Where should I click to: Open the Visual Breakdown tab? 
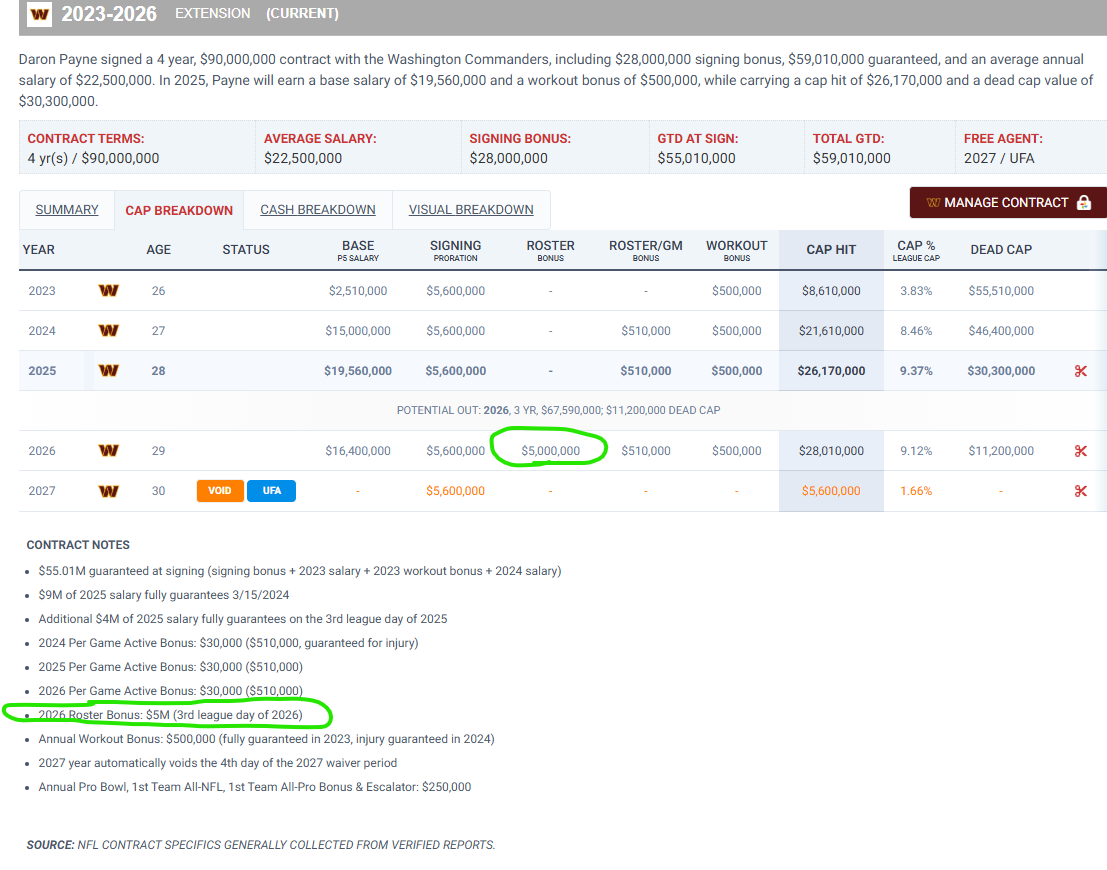tap(471, 210)
